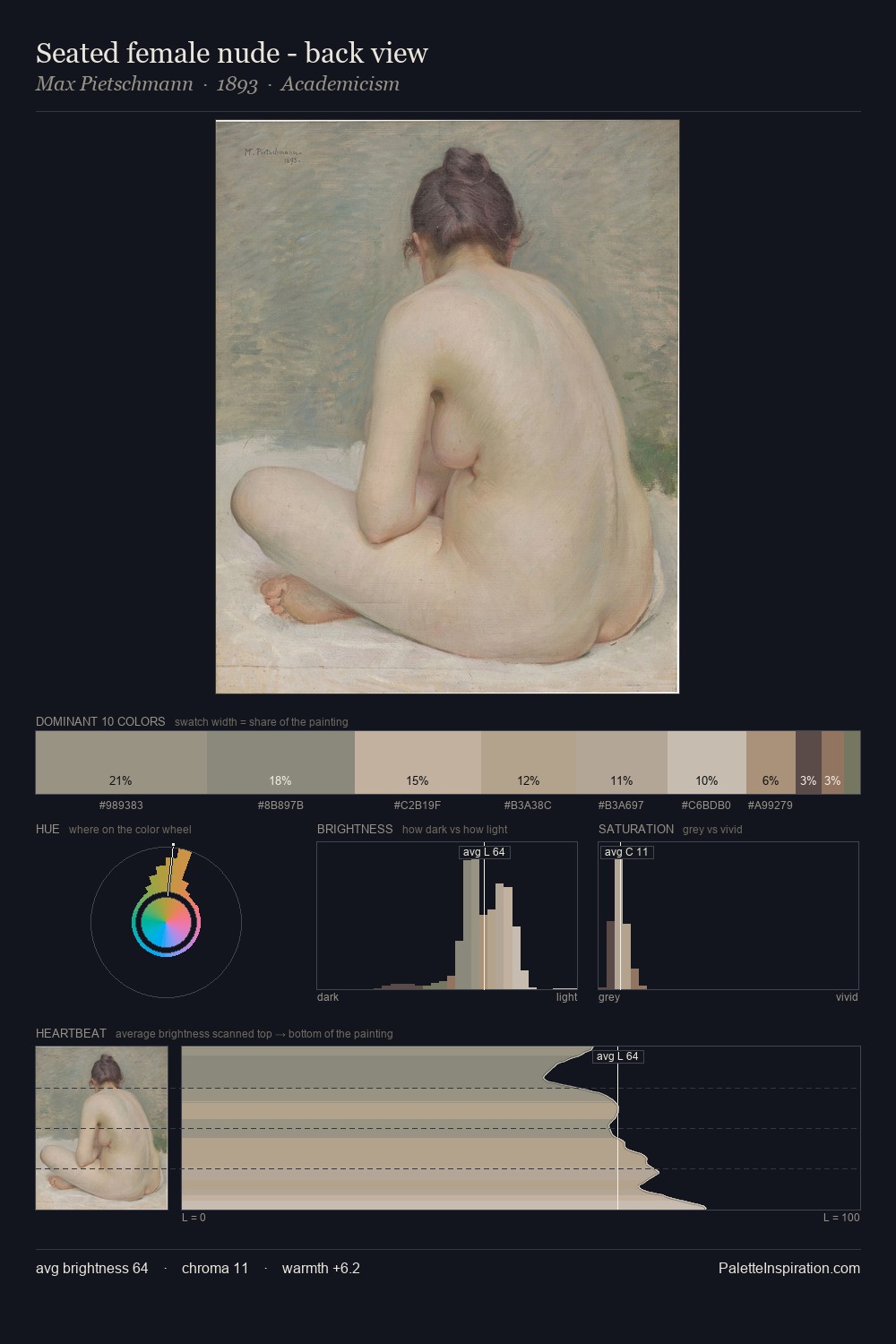Click the 'light' axis label

point(567,997)
